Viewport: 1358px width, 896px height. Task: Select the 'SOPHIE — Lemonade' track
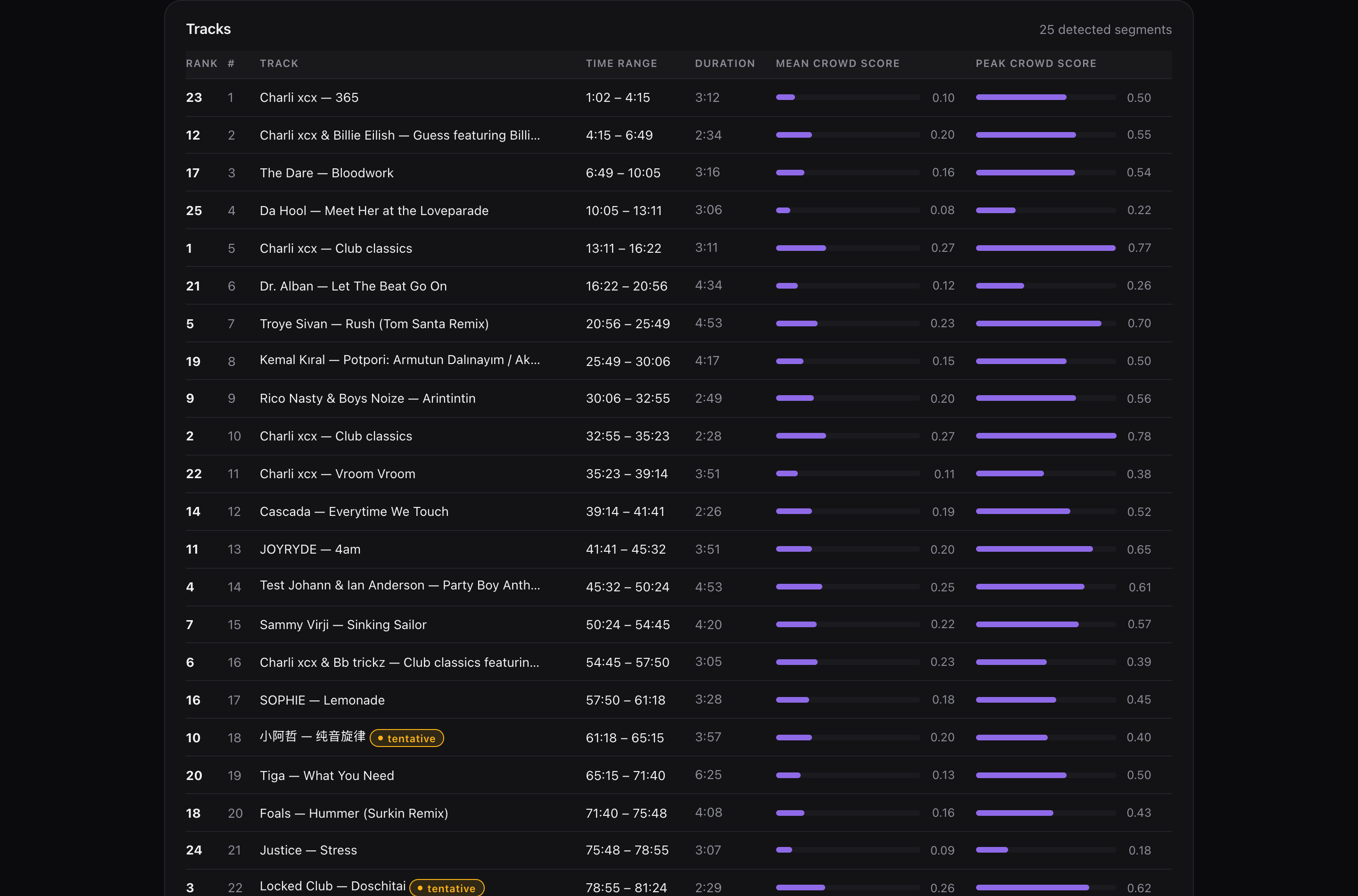[x=322, y=700]
